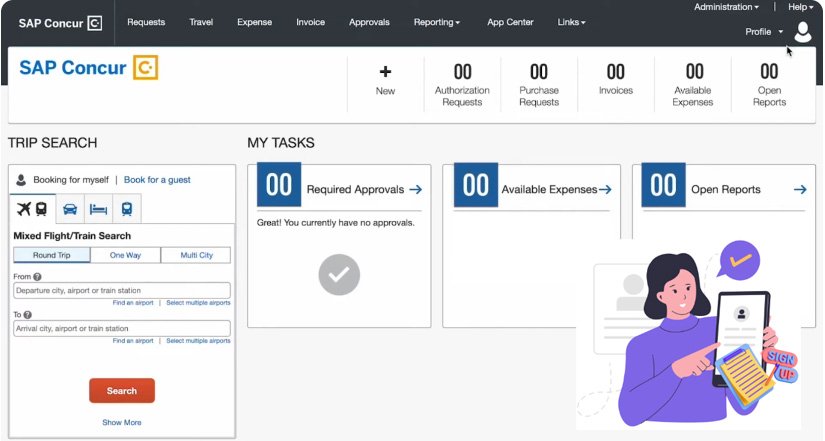The height and width of the screenshot is (441, 825).
Task: Click the red Search button
Action: coord(122,391)
